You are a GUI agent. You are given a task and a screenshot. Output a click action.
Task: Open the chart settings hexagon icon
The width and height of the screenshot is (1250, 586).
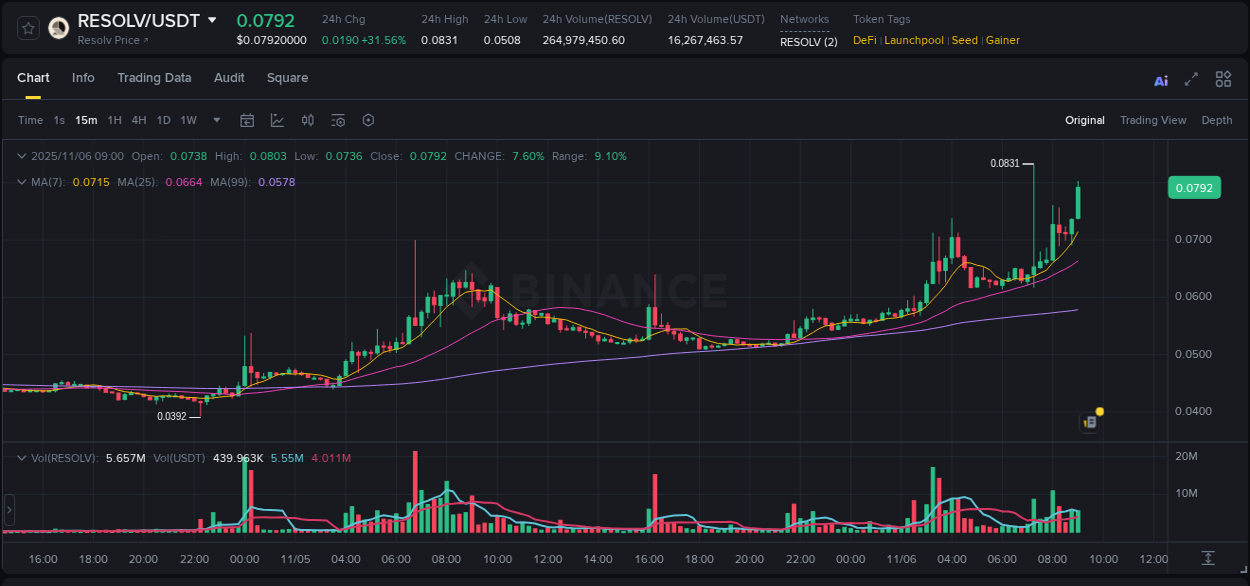[x=368, y=120]
